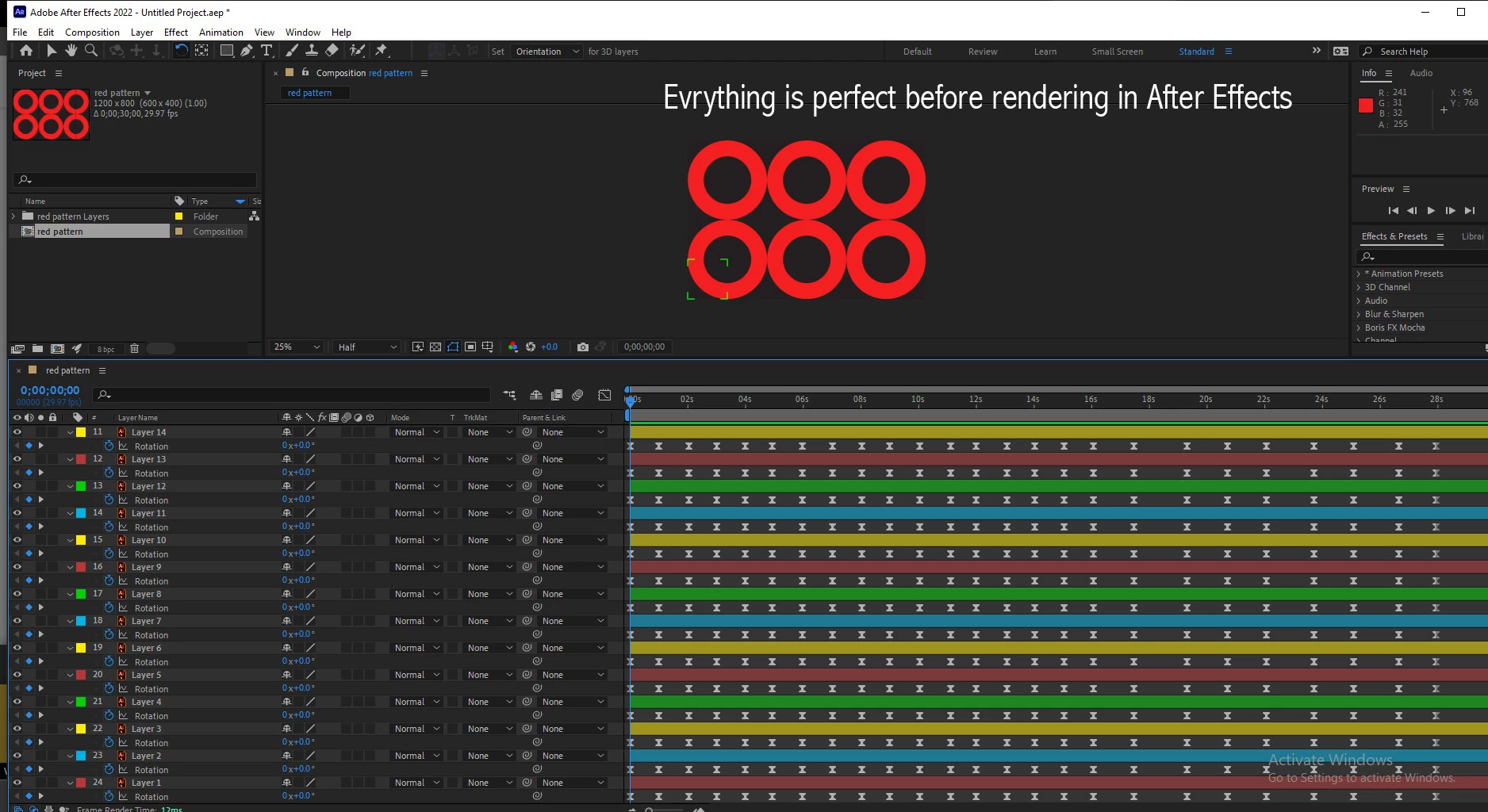Viewport: 1488px width, 812px height.
Task: Select the Selection (arrow) tool
Action: point(52,51)
